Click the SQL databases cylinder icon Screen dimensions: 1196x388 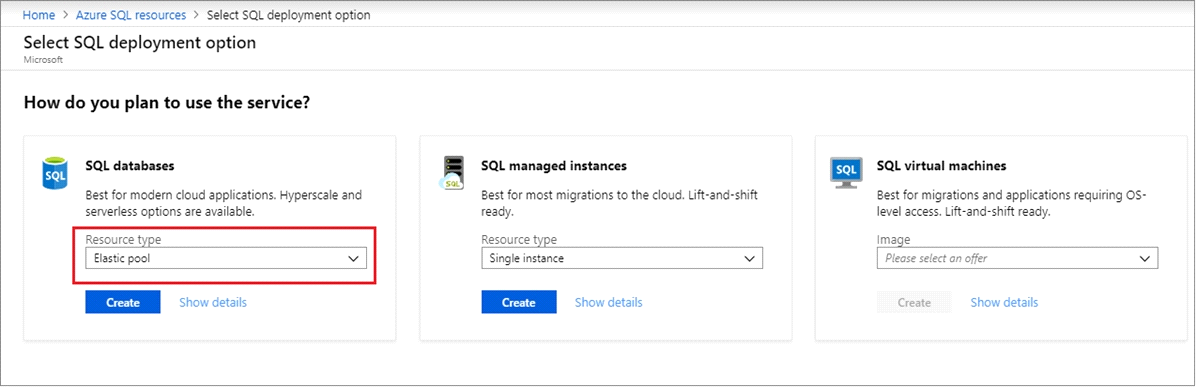55,174
